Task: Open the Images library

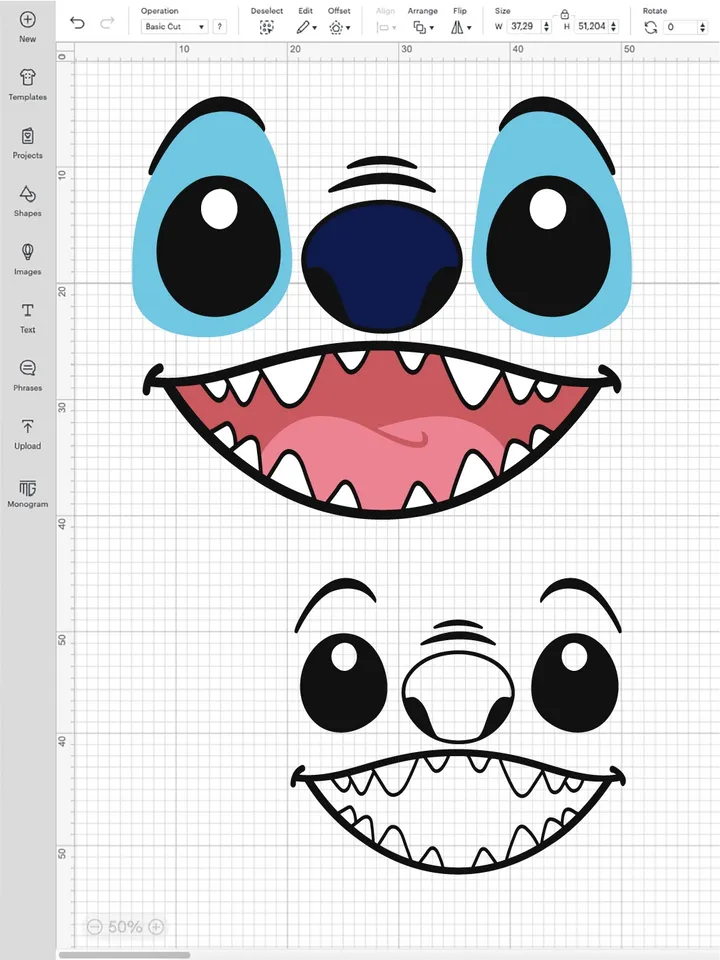Action: [27, 252]
